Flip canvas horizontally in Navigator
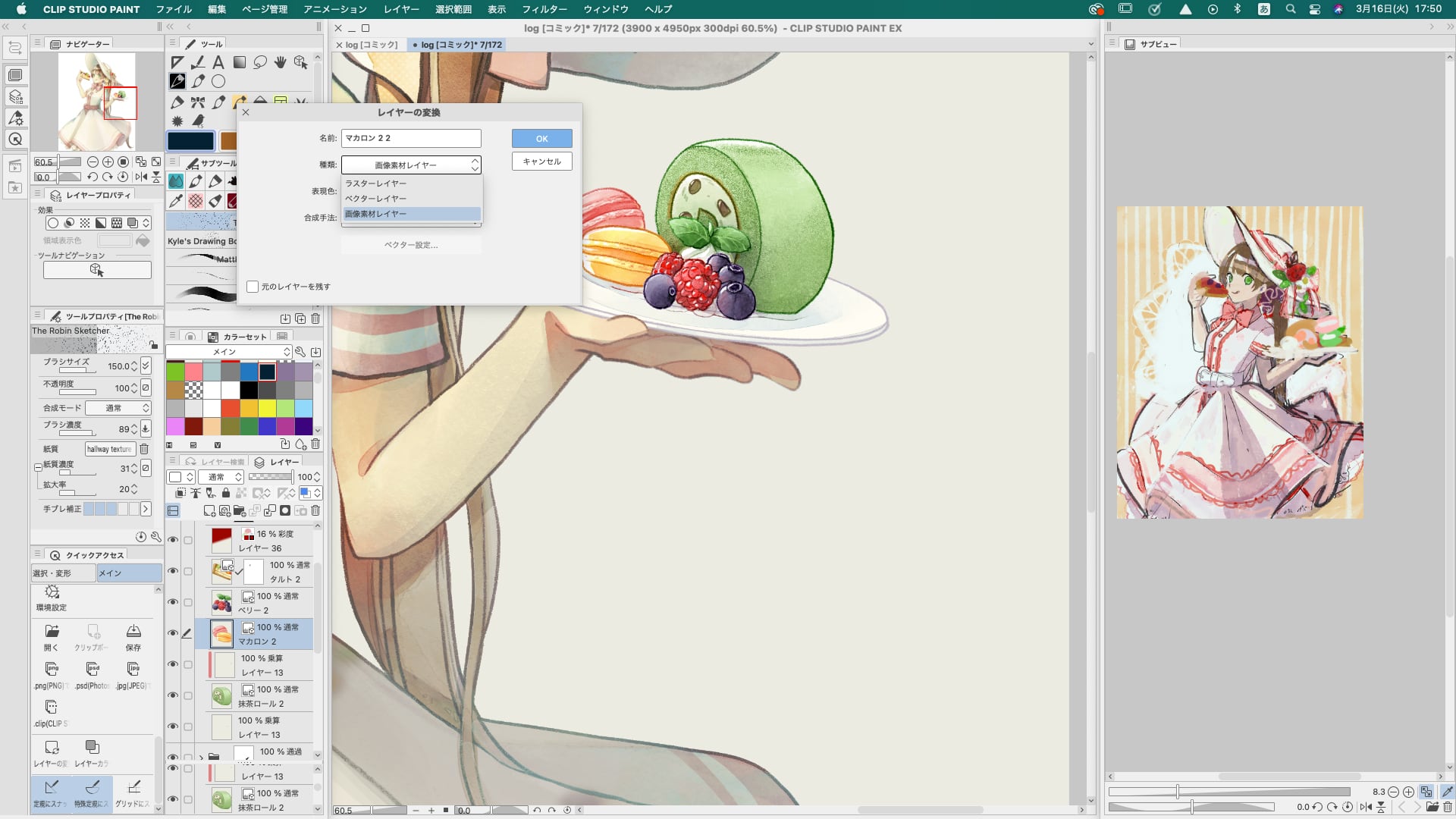This screenshot has width=1456, height=819. [x=141, y=177]
